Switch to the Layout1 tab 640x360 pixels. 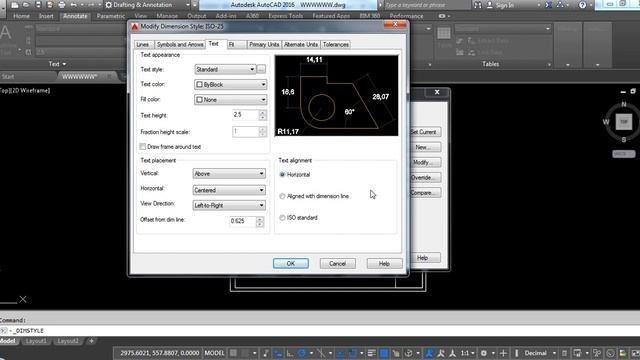click(x=36, y=341)
